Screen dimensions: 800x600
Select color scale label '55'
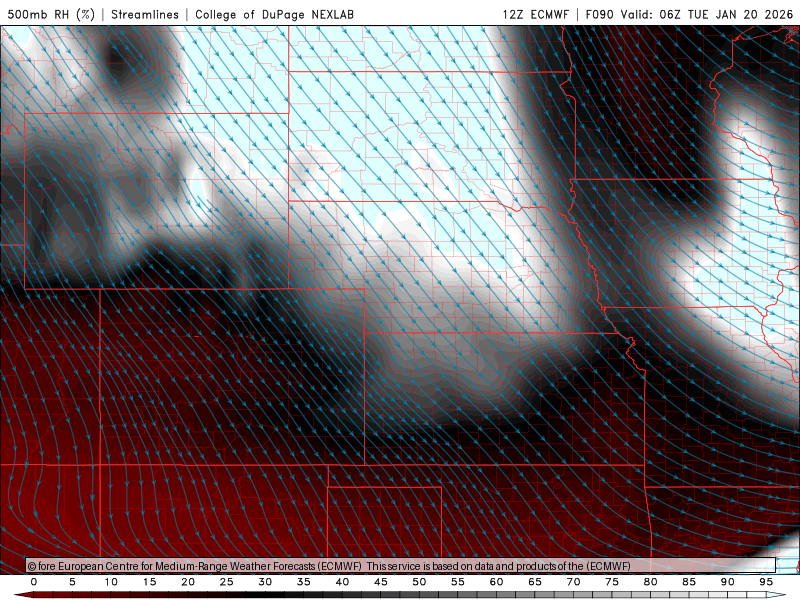pos(458,582)
